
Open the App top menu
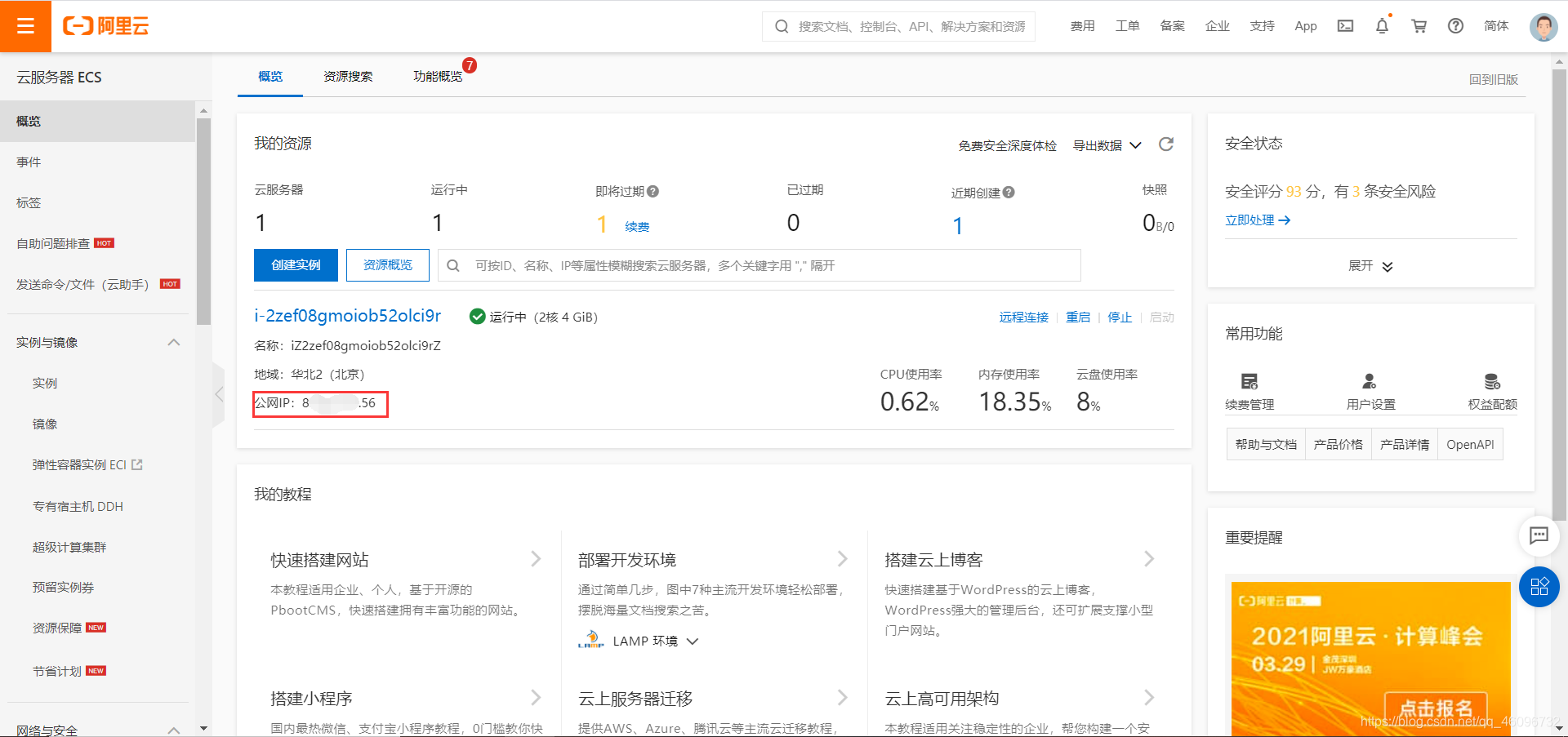point(1306,26)
